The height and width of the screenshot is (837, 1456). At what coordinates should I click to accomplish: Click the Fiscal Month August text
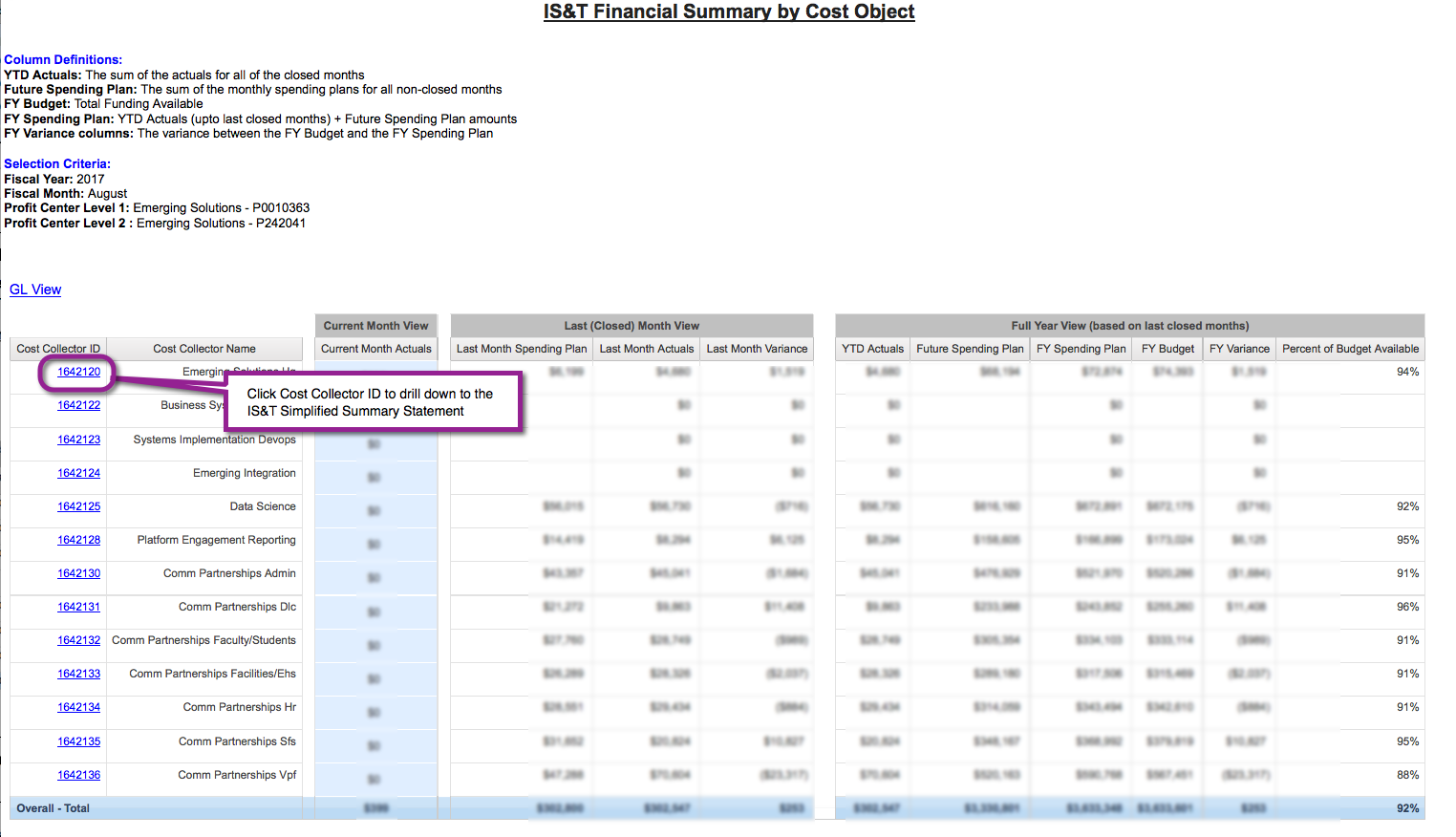click(66, 193)
